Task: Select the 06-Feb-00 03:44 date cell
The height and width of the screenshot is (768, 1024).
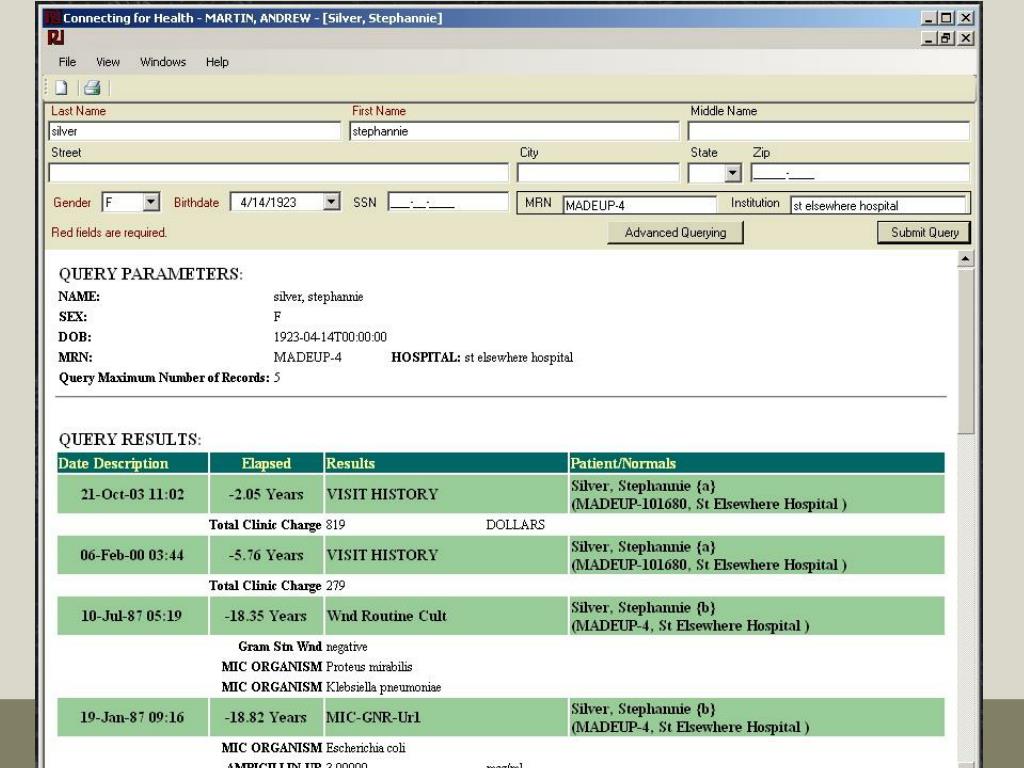Action: [133, 555]
